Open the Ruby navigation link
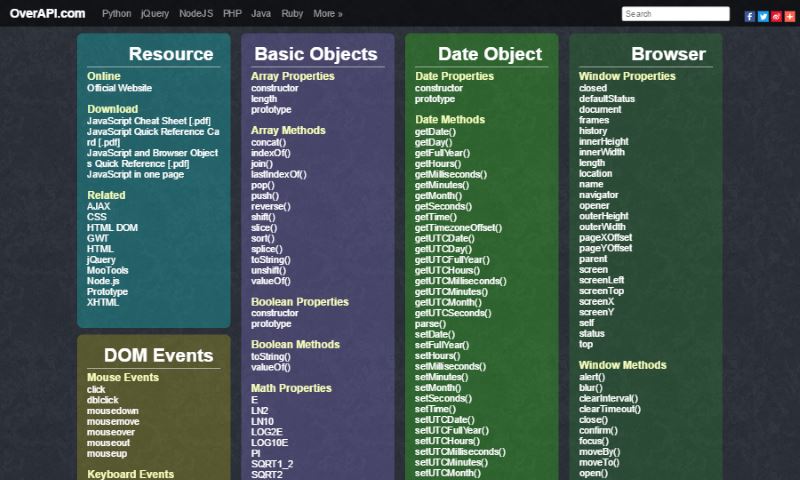Viewport: 800px width, 480px height. (x=292, y=15)
